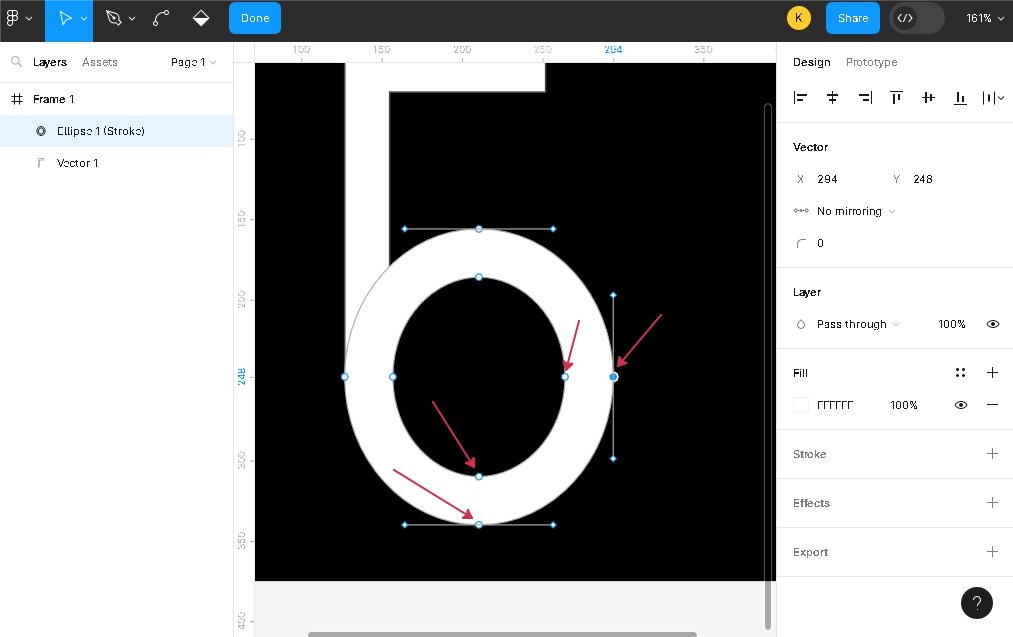Open the 161% zoom dropdown

pos(984,18)
